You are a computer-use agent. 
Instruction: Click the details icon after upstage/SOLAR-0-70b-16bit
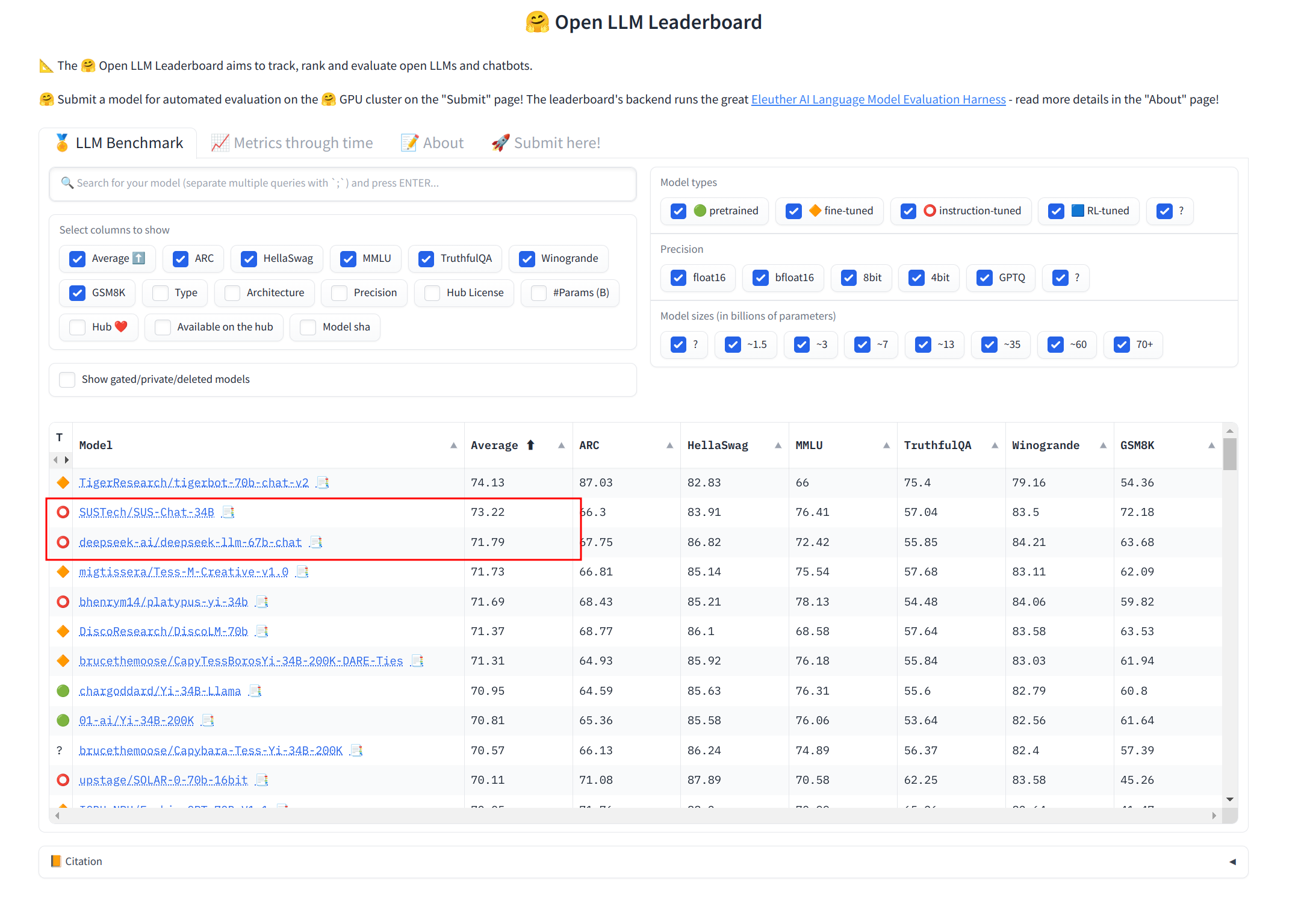(x=262, y=780)
